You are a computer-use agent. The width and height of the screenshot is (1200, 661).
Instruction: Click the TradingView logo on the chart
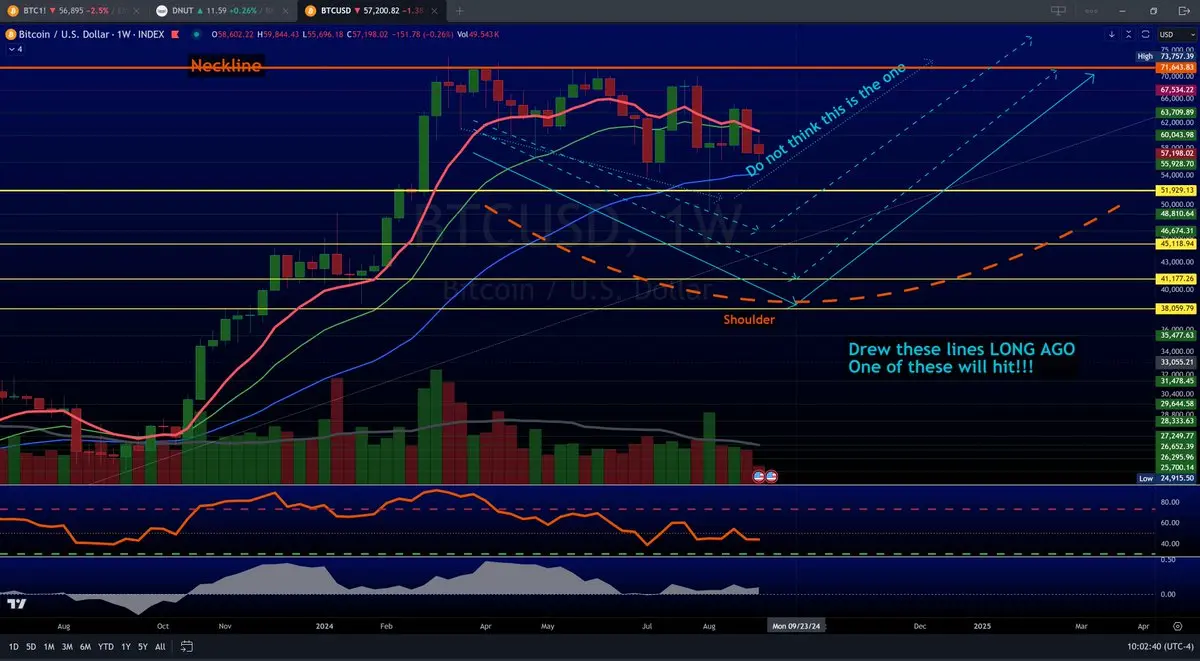[16, 604]
